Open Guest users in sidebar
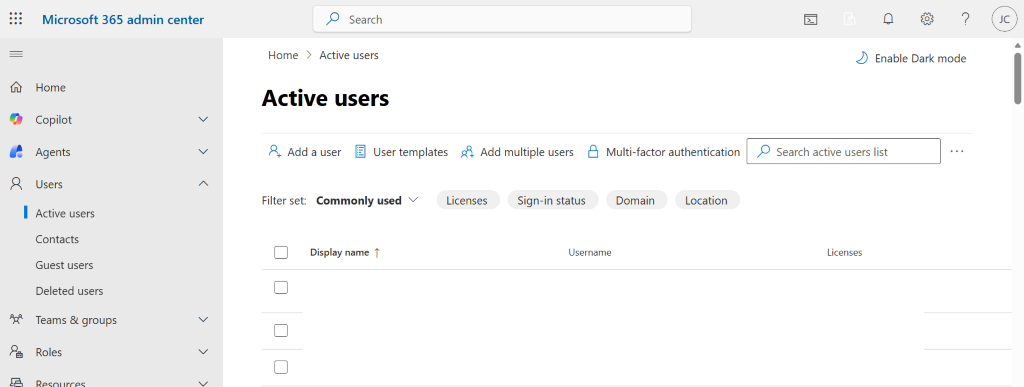Image resolution: width=1024 pixels, height=387 pixels. pyautogui.click(x=64, y=265)
